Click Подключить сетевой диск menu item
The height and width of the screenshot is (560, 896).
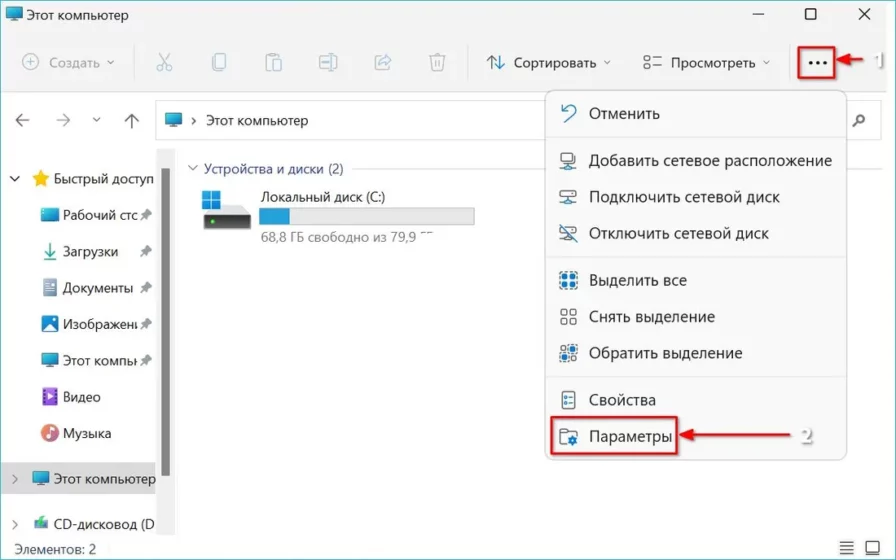683,197
